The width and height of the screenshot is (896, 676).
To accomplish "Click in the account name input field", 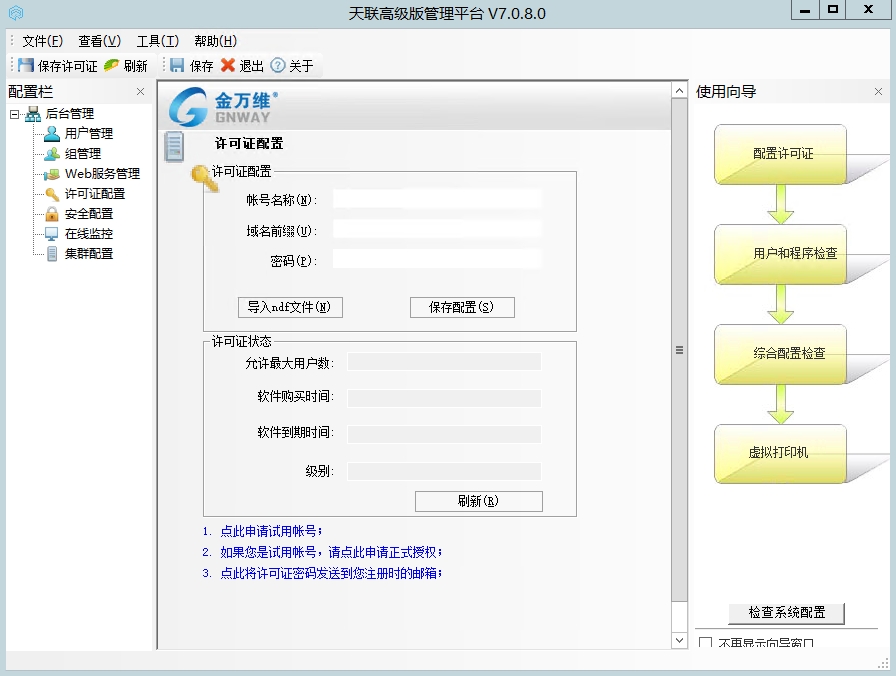I will tap(437, 199).
